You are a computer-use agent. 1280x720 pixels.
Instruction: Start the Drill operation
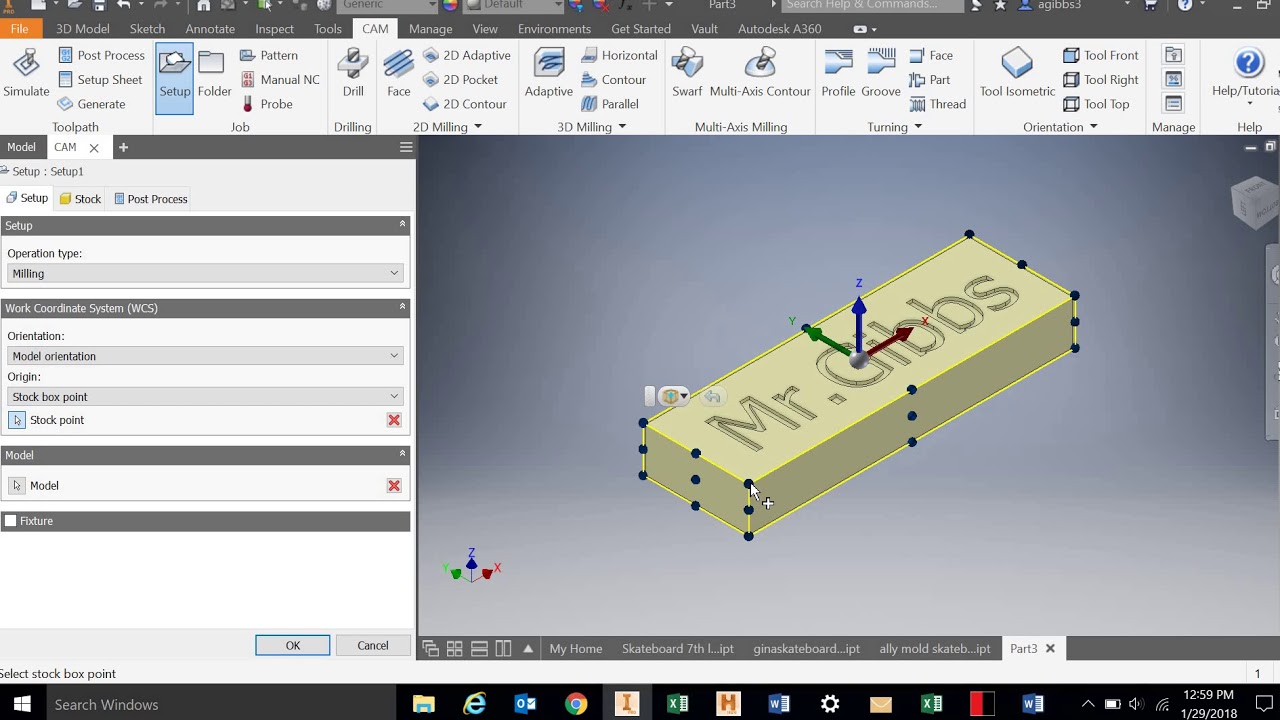(x=353, y=75)
